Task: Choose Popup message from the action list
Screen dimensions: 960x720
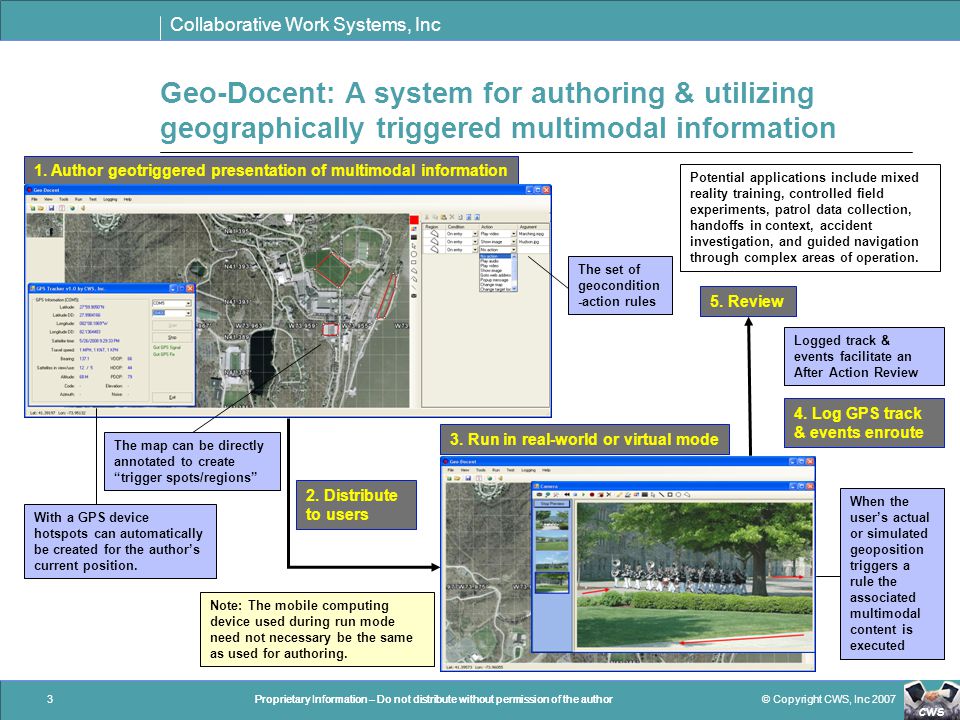Action: coord(495,280)
